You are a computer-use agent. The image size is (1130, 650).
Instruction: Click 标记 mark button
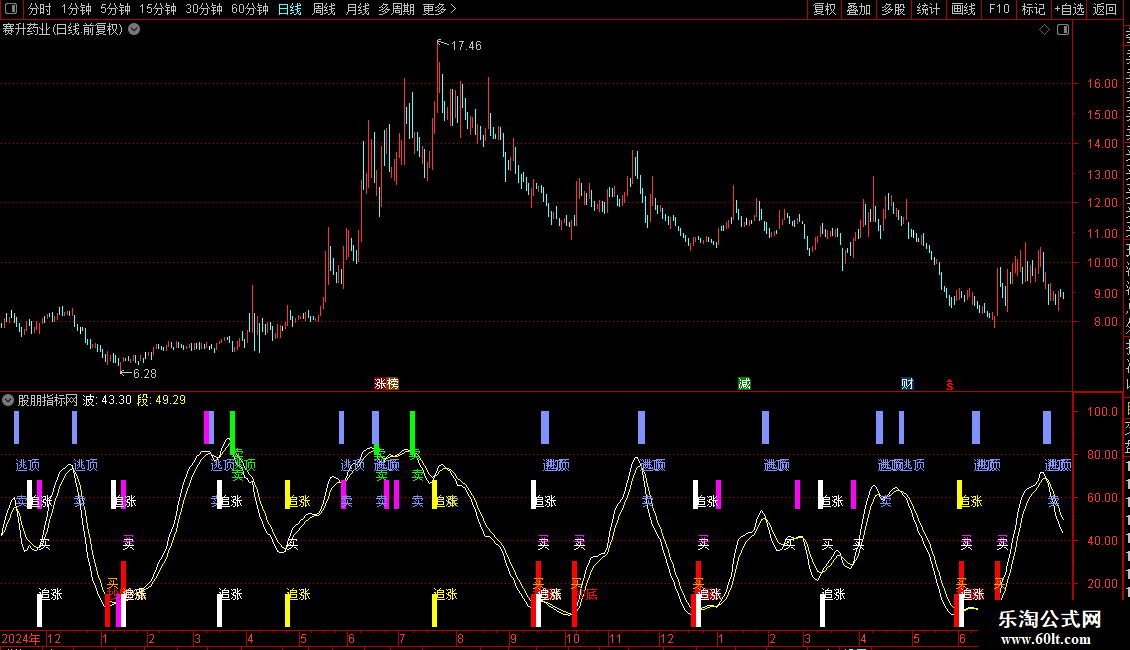(x=1033, y=9)
